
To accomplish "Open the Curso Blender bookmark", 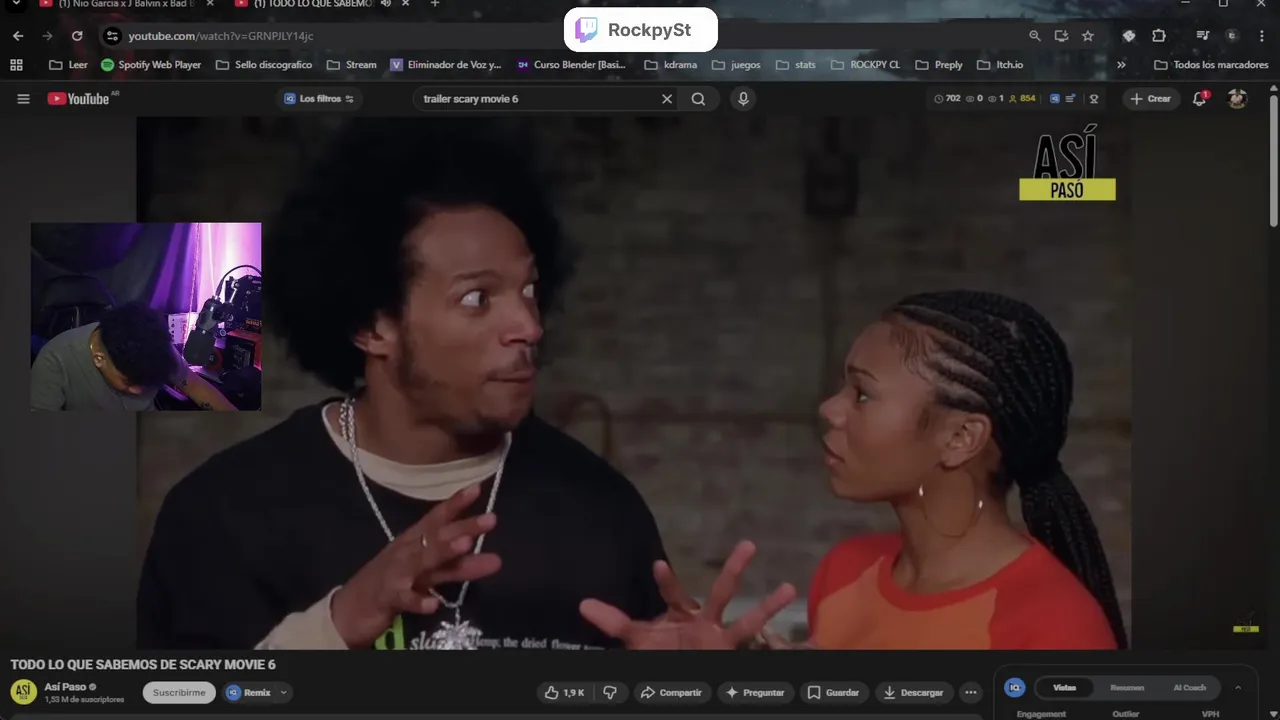I will [571, 65].
